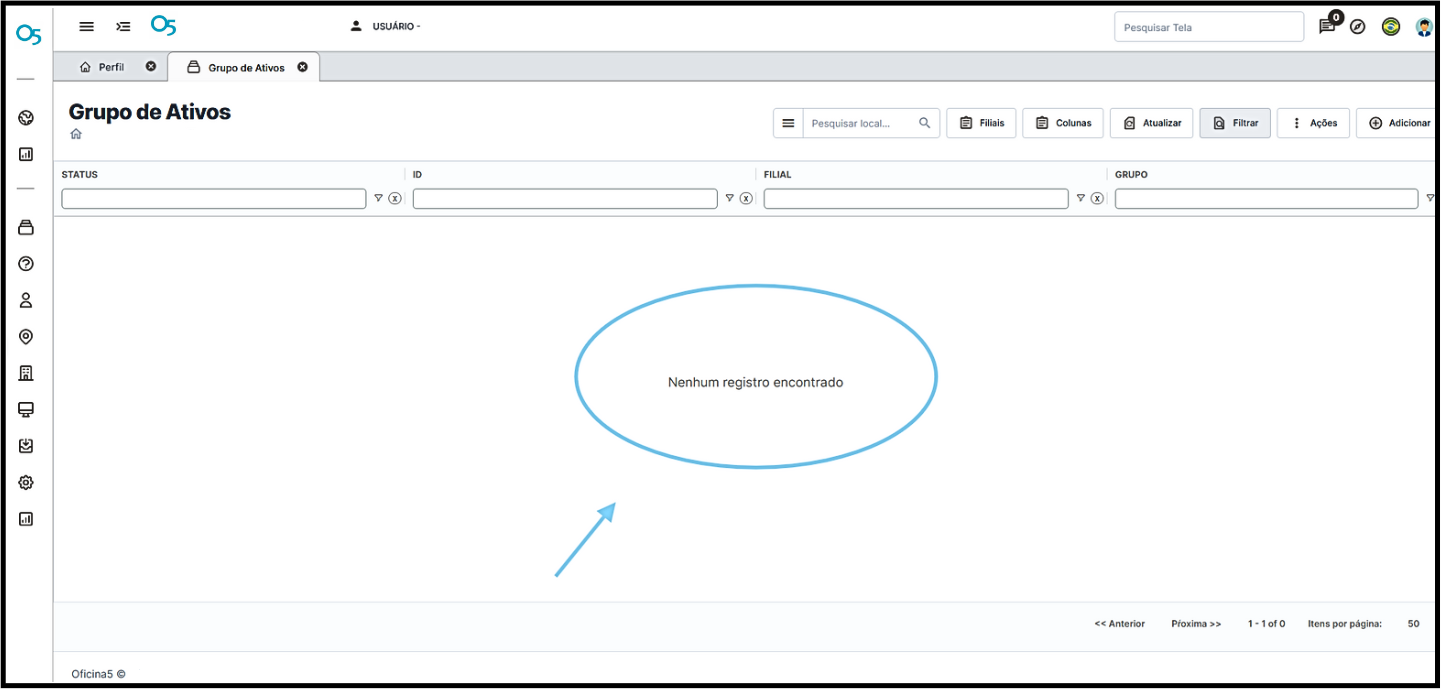Click the chat messages icon

pos(1327,27)
